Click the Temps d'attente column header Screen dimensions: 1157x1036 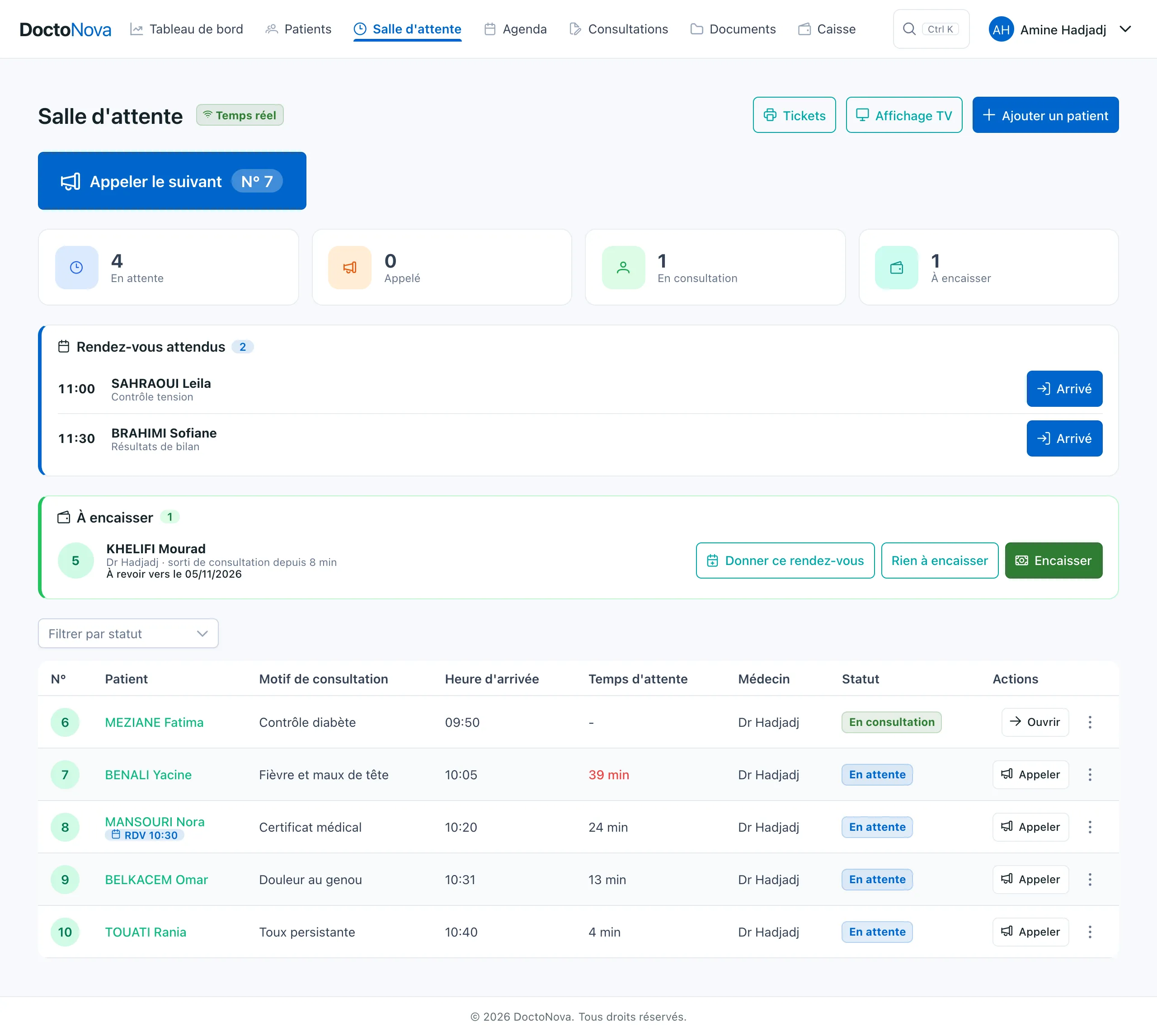pyautogui.click(x=637, y=678)
